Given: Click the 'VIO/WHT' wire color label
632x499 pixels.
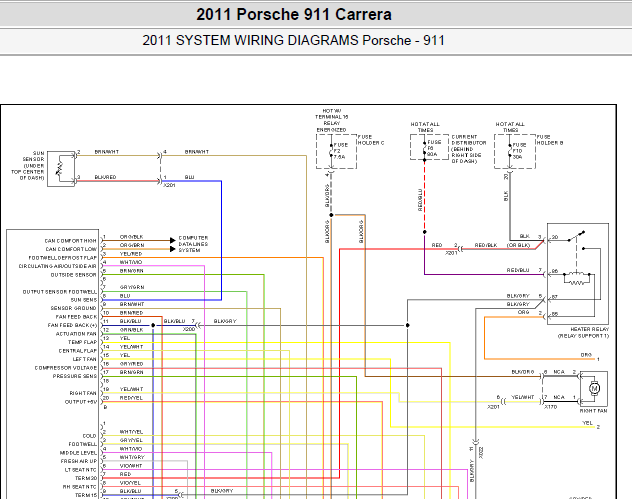Looking at the screenshot, I should (x=131, y=466).
